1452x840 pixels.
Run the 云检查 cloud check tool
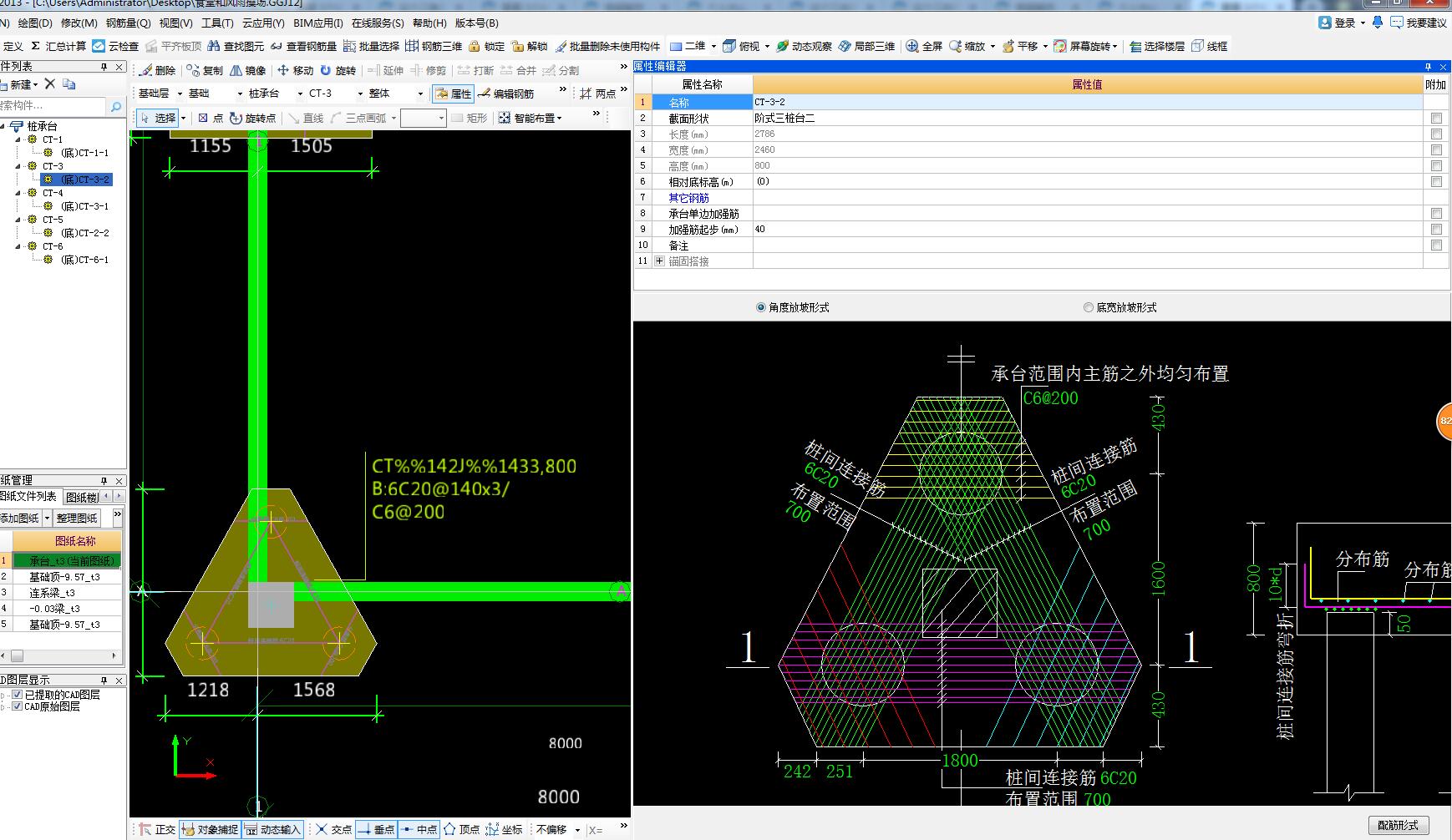pyautogui.click(x=115, y=46)
